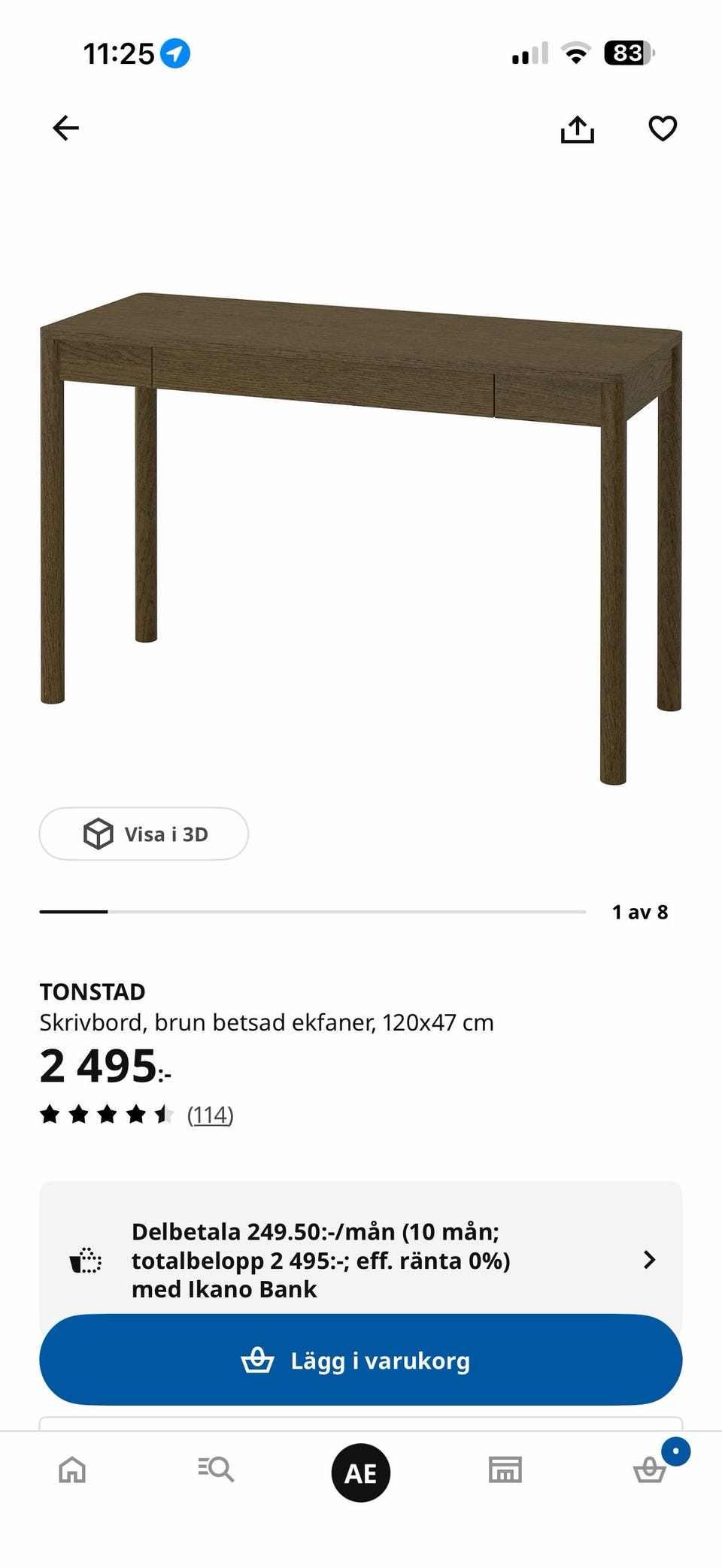The height and width of the screenshot is (1568, 722).
Task: Click the 3D cube icon
Action: (98, 834)
